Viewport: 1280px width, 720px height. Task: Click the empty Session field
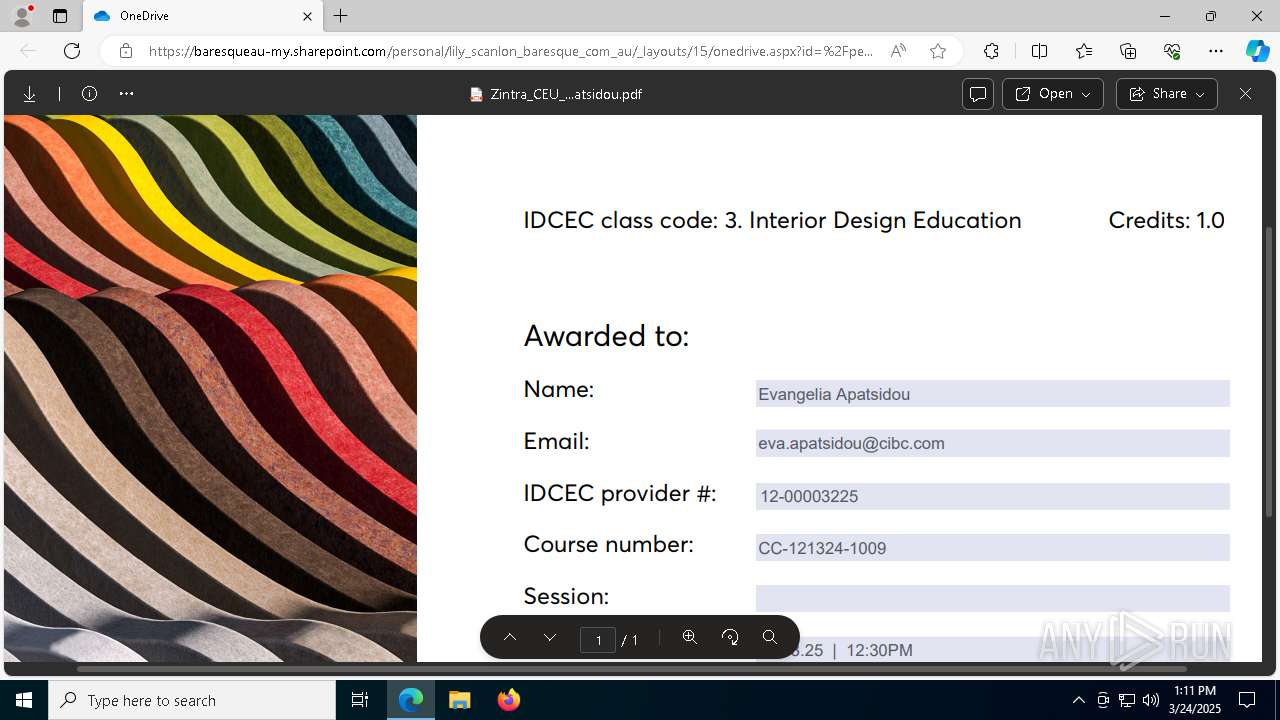992,598
